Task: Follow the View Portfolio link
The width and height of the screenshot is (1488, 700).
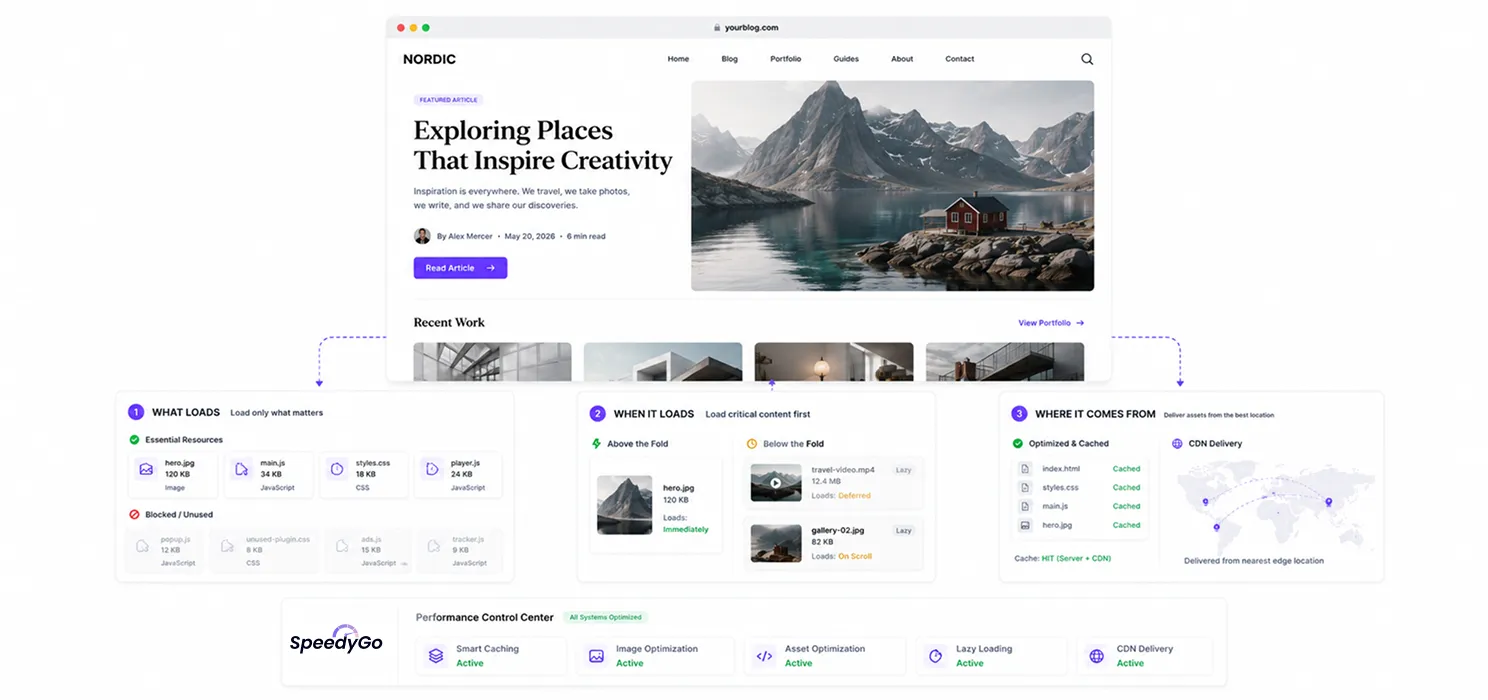Action: [x=1051, y=323]
